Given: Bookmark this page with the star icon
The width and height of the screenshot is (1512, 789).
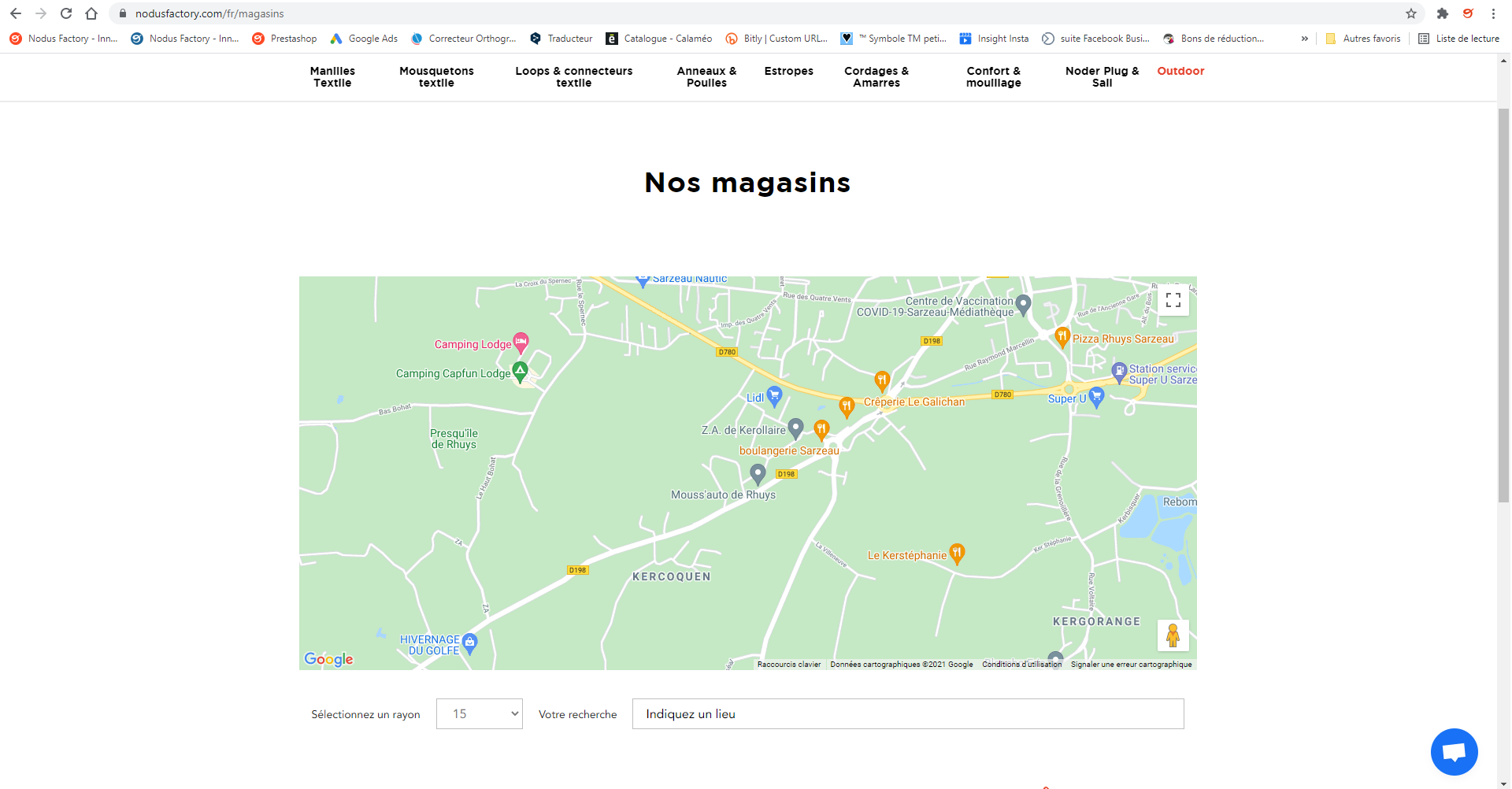Looking at the screenshot, I should click(x=1411, y=13).
